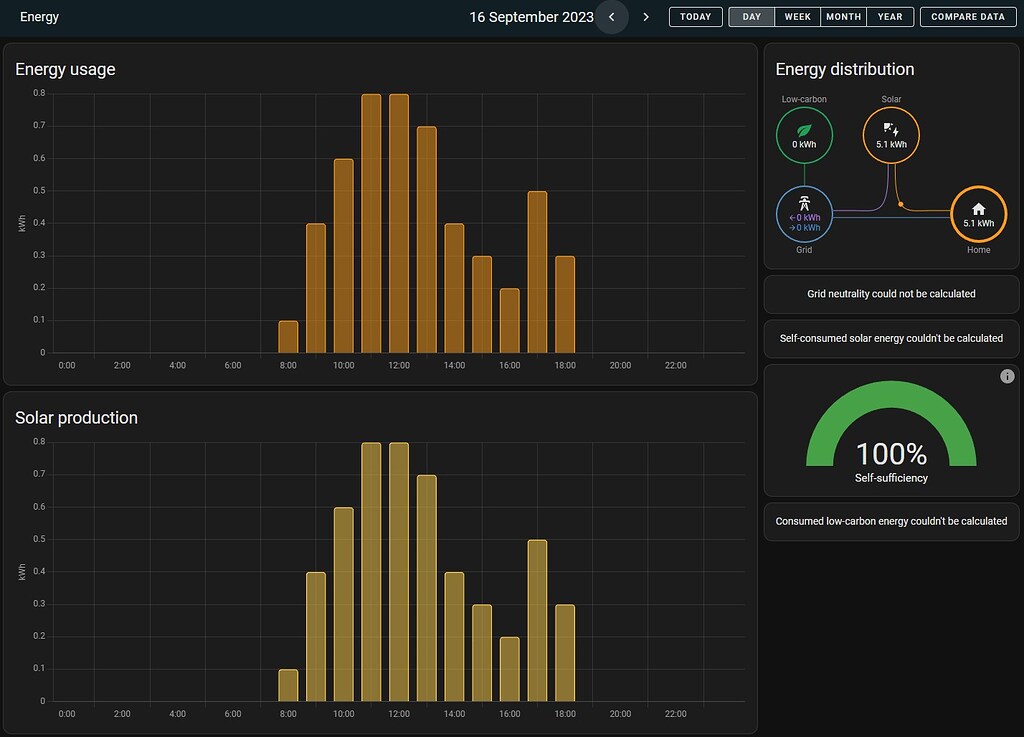
Task: Jump to TODAY's energy data
Action: tap(696, 17)
